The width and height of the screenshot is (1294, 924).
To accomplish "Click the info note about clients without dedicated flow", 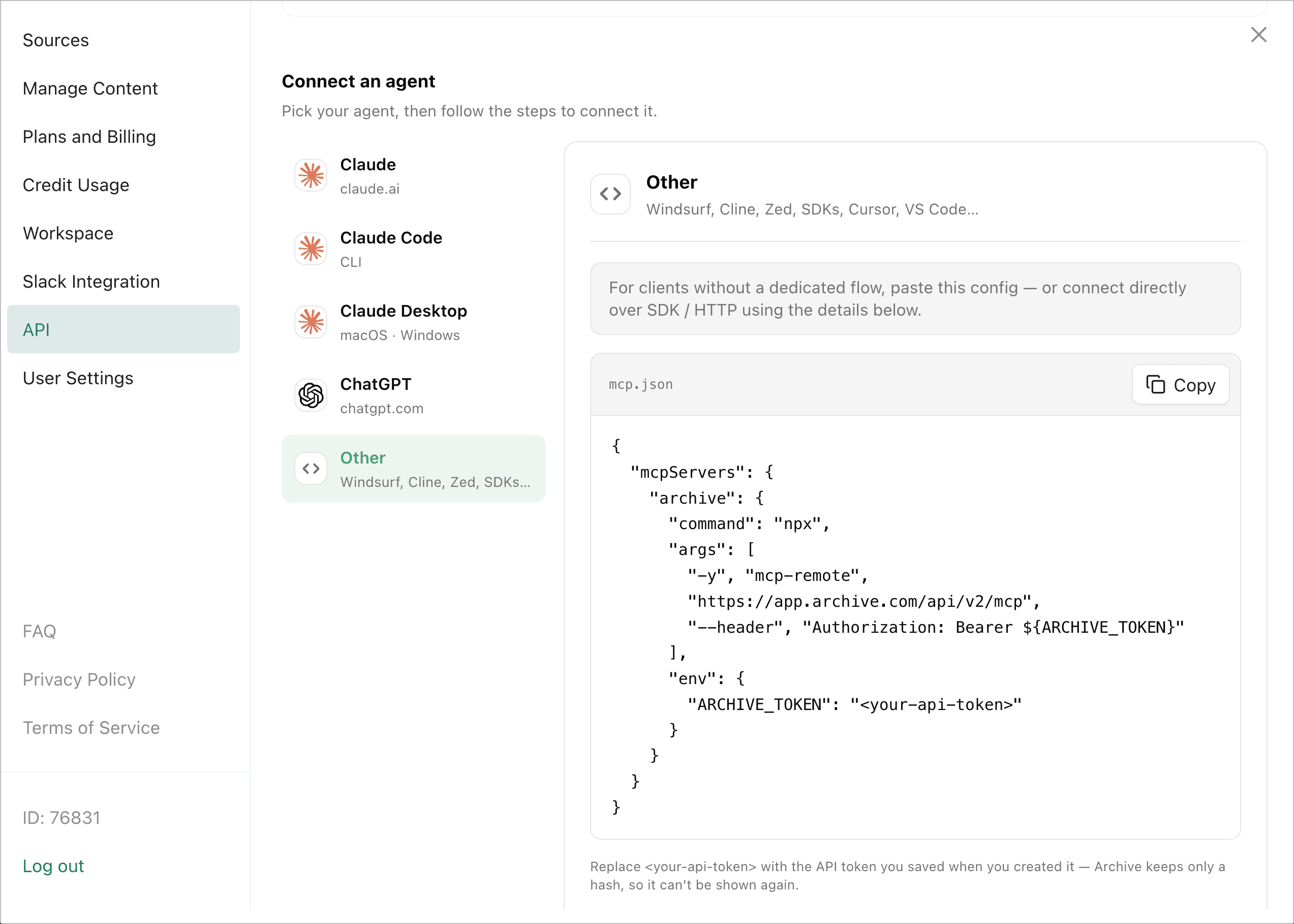I will 915,299.
